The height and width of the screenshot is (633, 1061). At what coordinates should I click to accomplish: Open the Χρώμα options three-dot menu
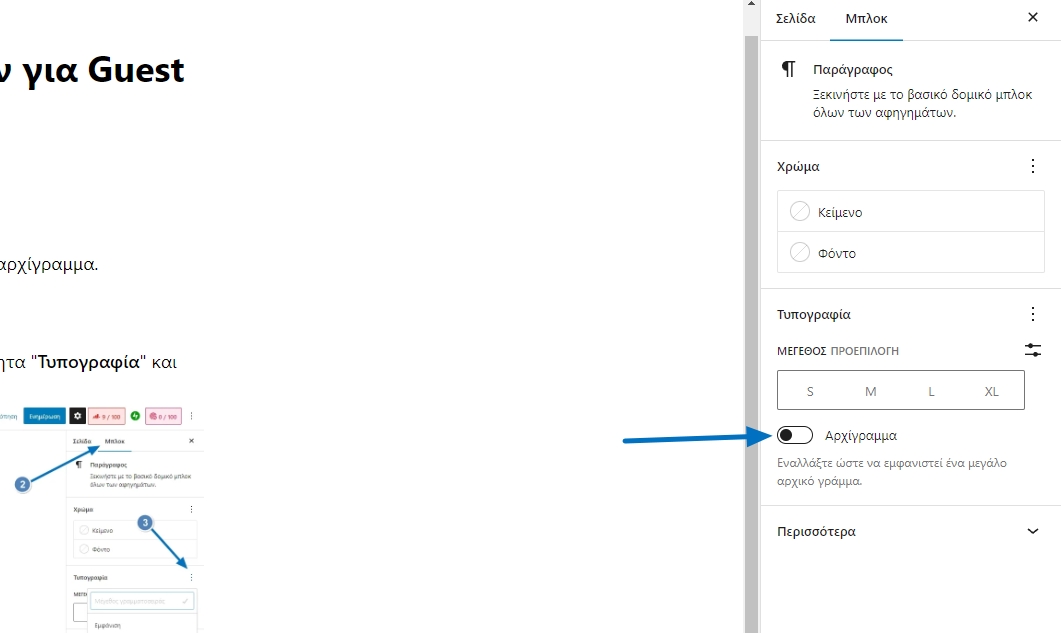(1033, 166)
